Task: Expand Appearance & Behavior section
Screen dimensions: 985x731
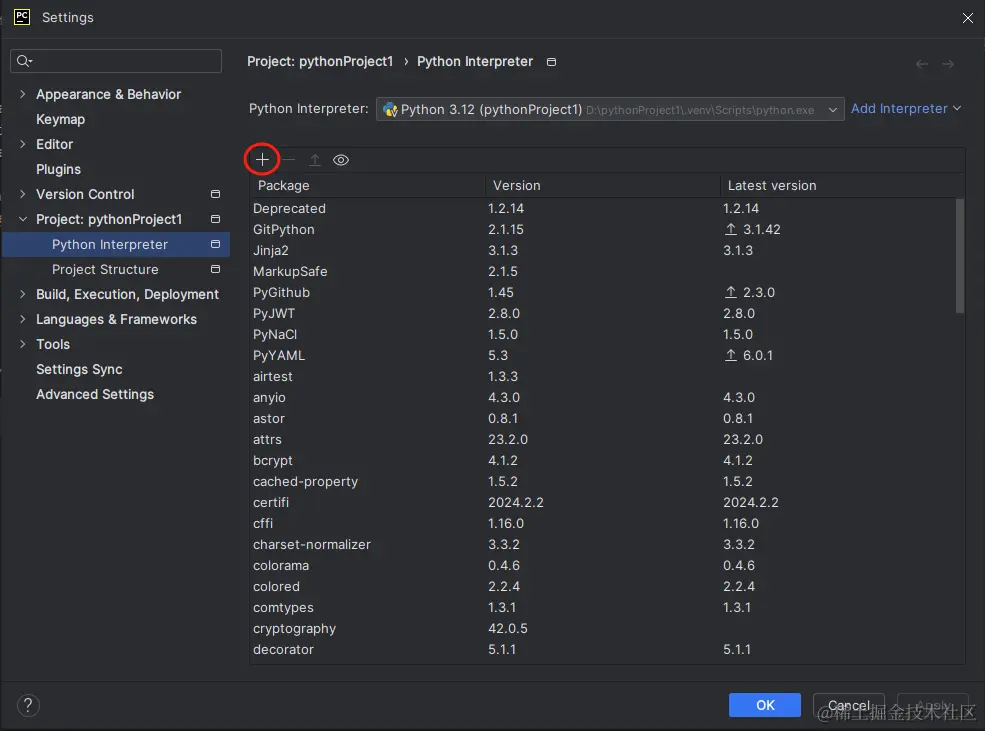Action: (x=23, y=94)
